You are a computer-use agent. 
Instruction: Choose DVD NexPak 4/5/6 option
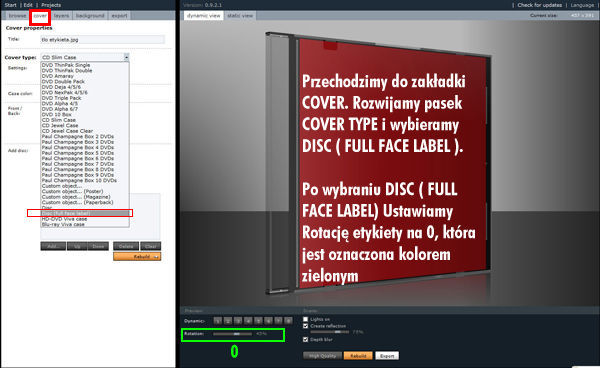point(65,93)
